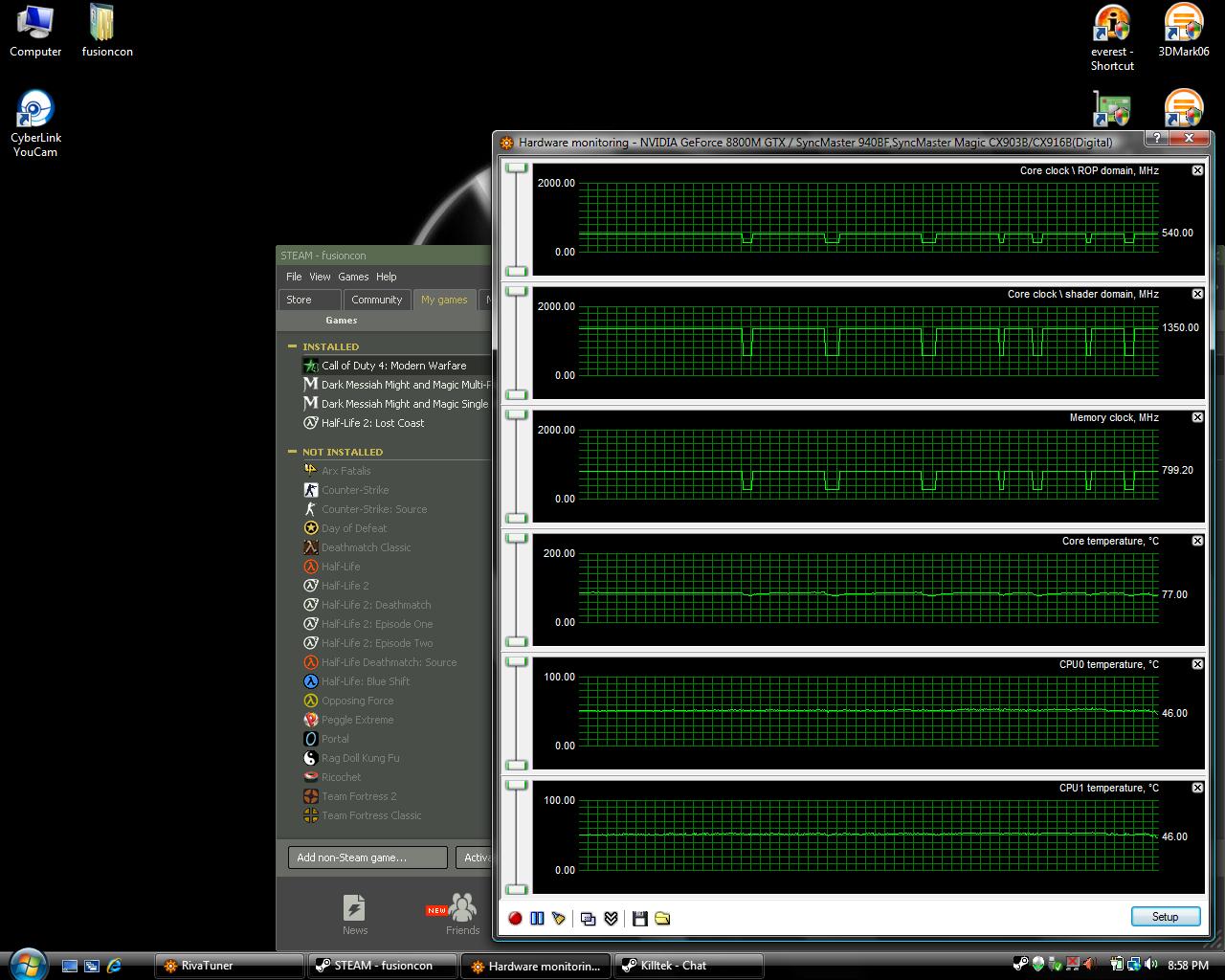Close the Memory clock graph
Screen dimensions: 1225x980
click(1197, 417)
